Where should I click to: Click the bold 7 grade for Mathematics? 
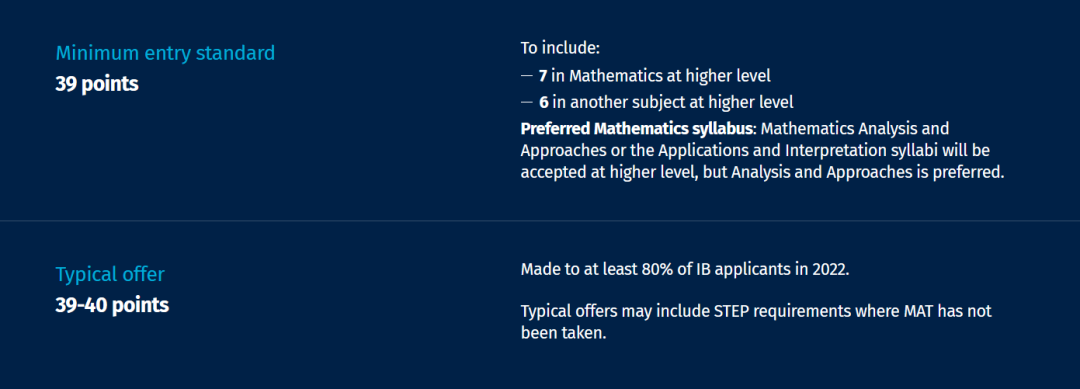tap(543, 76)
